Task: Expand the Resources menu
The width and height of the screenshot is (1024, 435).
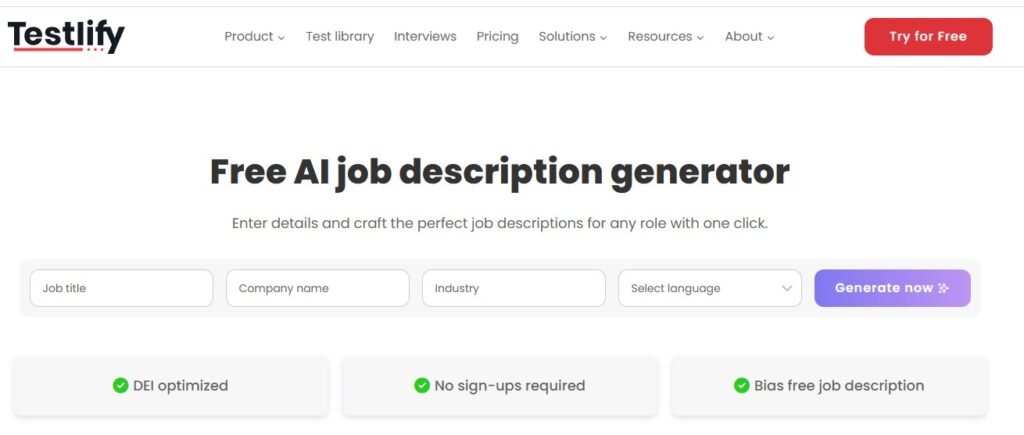Action: pos(665,37)
